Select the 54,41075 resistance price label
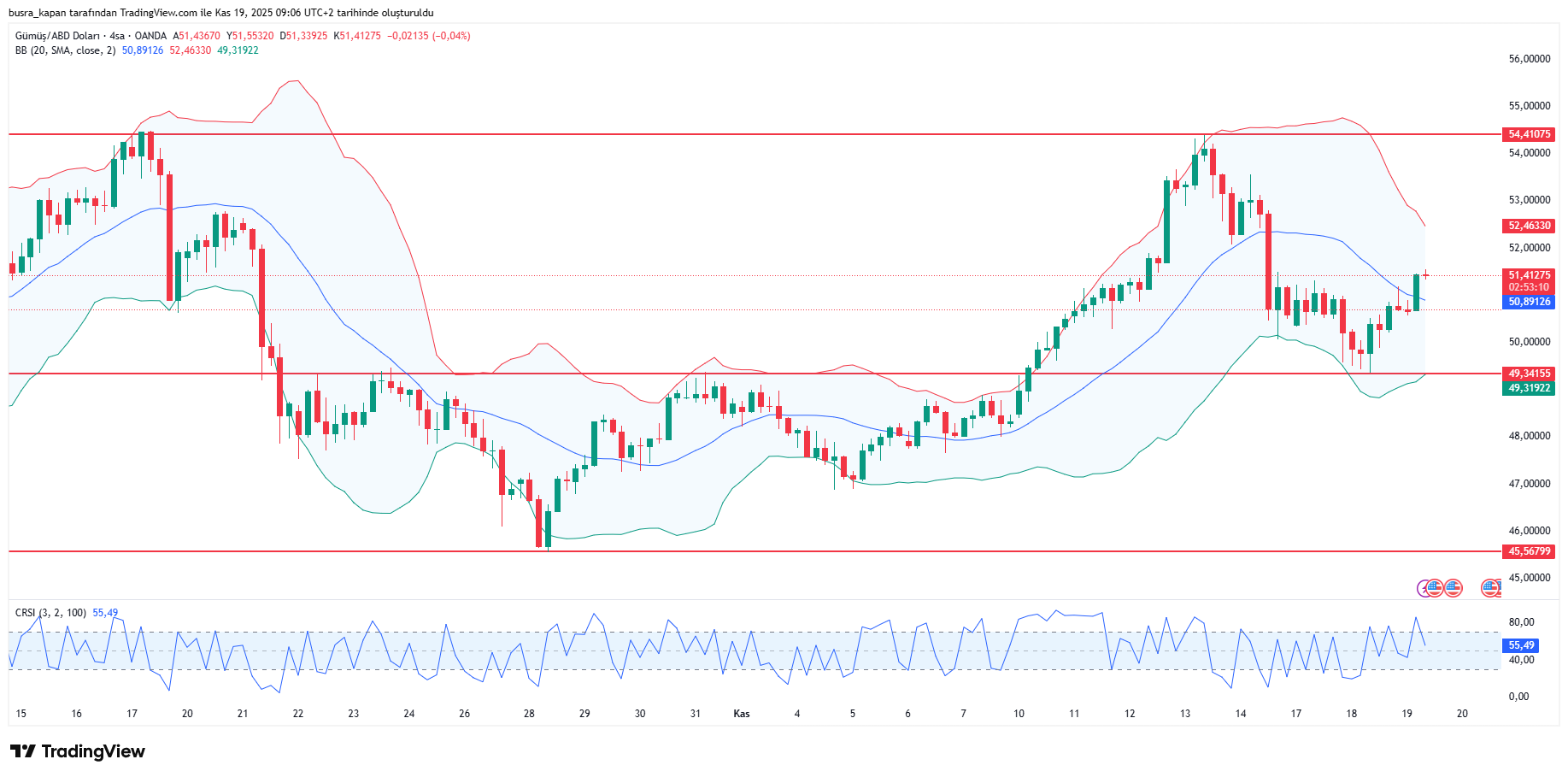1568x777 pixels. click(x=1529, y=134)
